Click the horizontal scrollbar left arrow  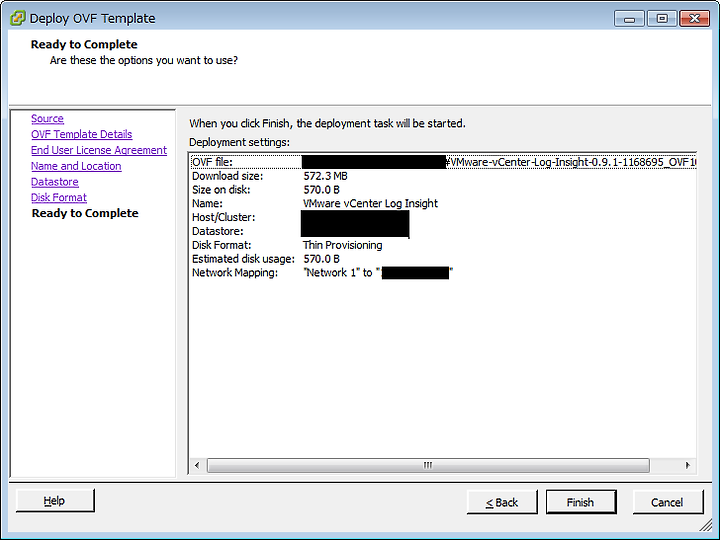tap(197, 465)
